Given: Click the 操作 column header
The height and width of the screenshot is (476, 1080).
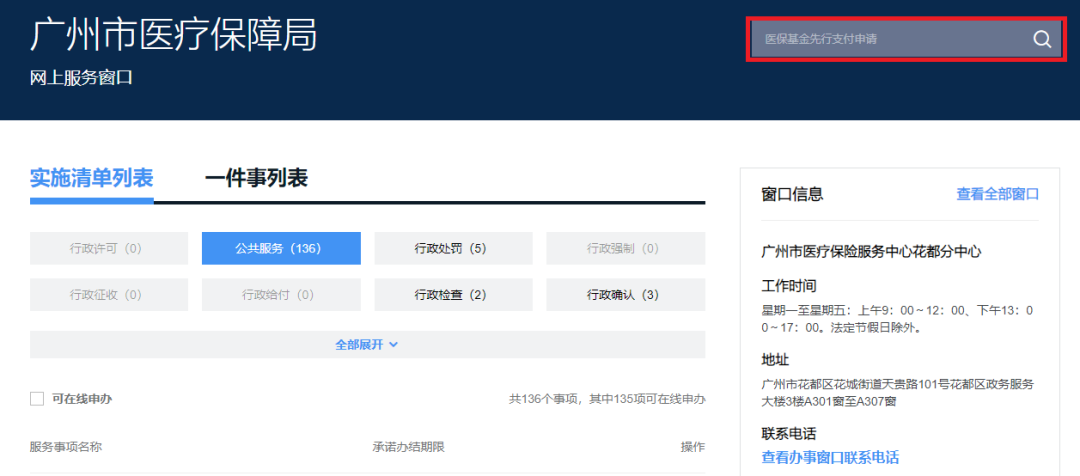Looking at the screenshot, I should [x=692, y=447].
